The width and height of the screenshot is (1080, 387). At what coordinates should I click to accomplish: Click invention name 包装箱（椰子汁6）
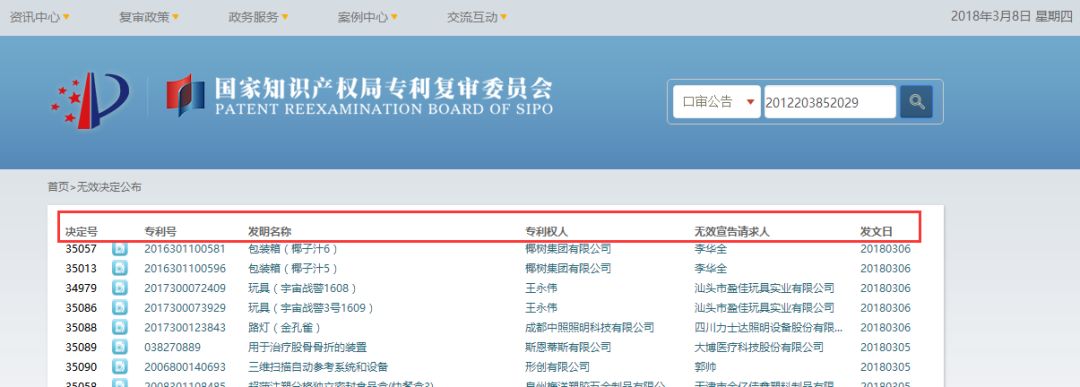[x=293, y=249]
